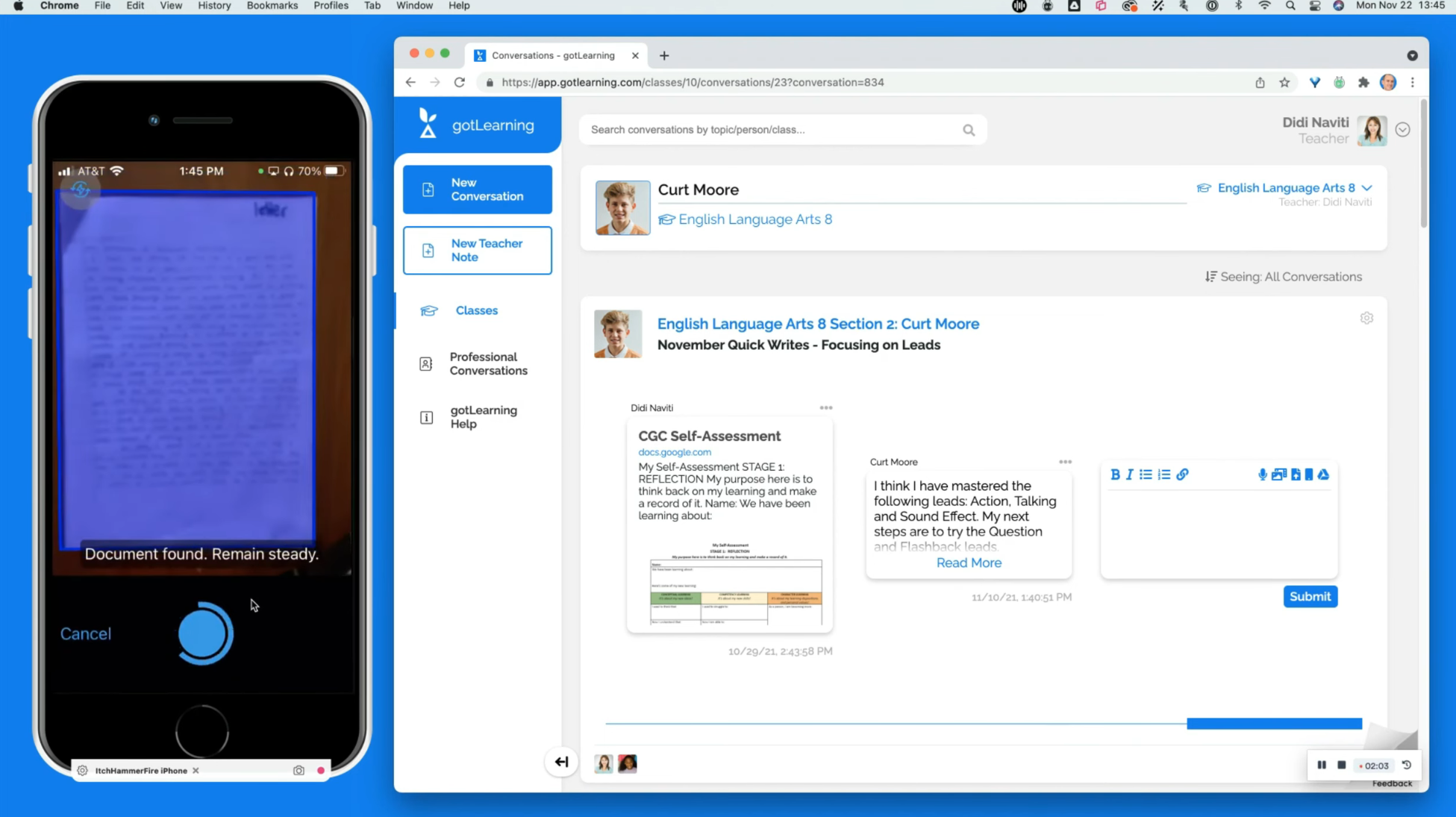Take iPhone mirror screenshot camera icon
Viewport: 1456px width, 817px height.
tap(299, 771)
